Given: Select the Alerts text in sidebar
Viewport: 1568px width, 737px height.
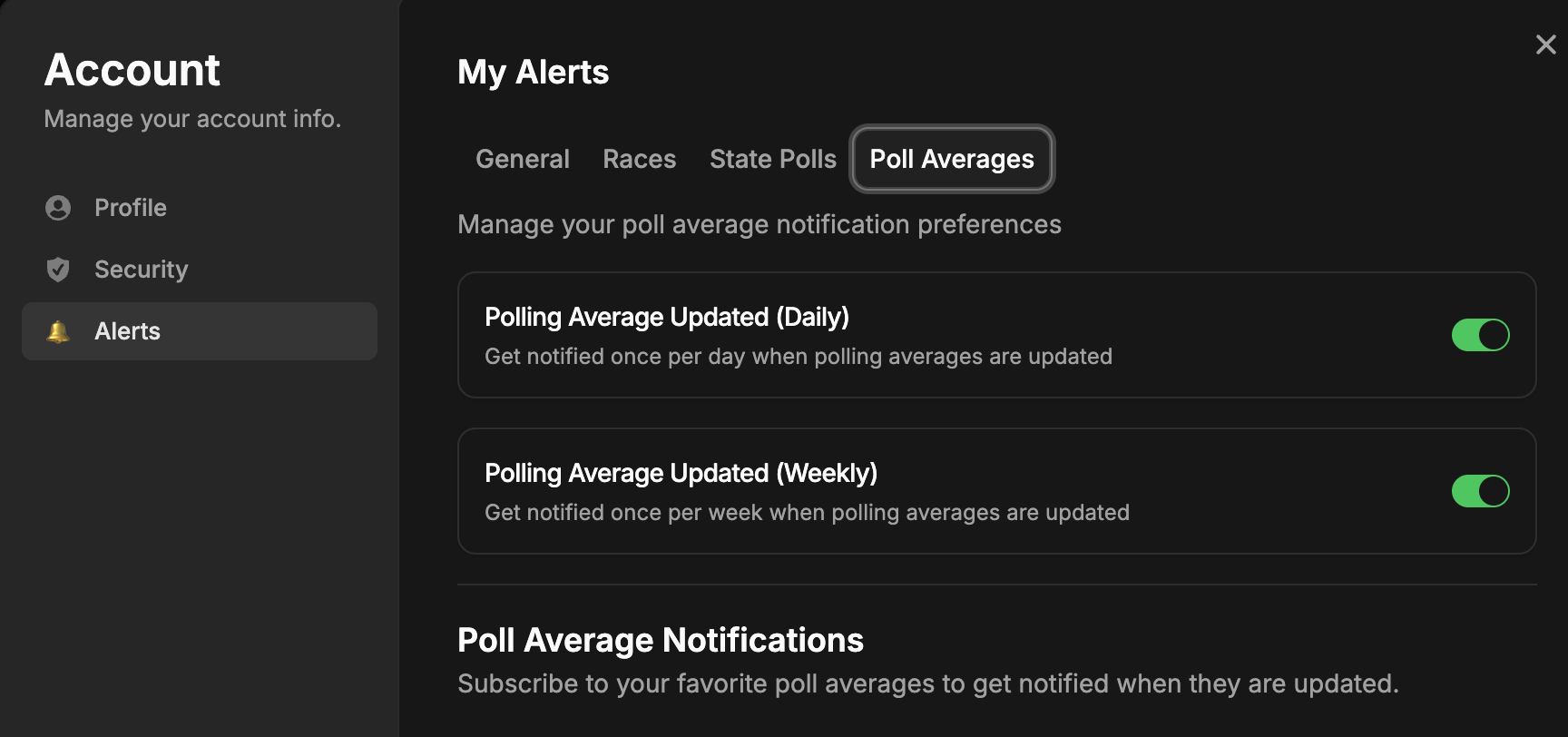Looking at the screenshot, I should [x=127, y=331].
